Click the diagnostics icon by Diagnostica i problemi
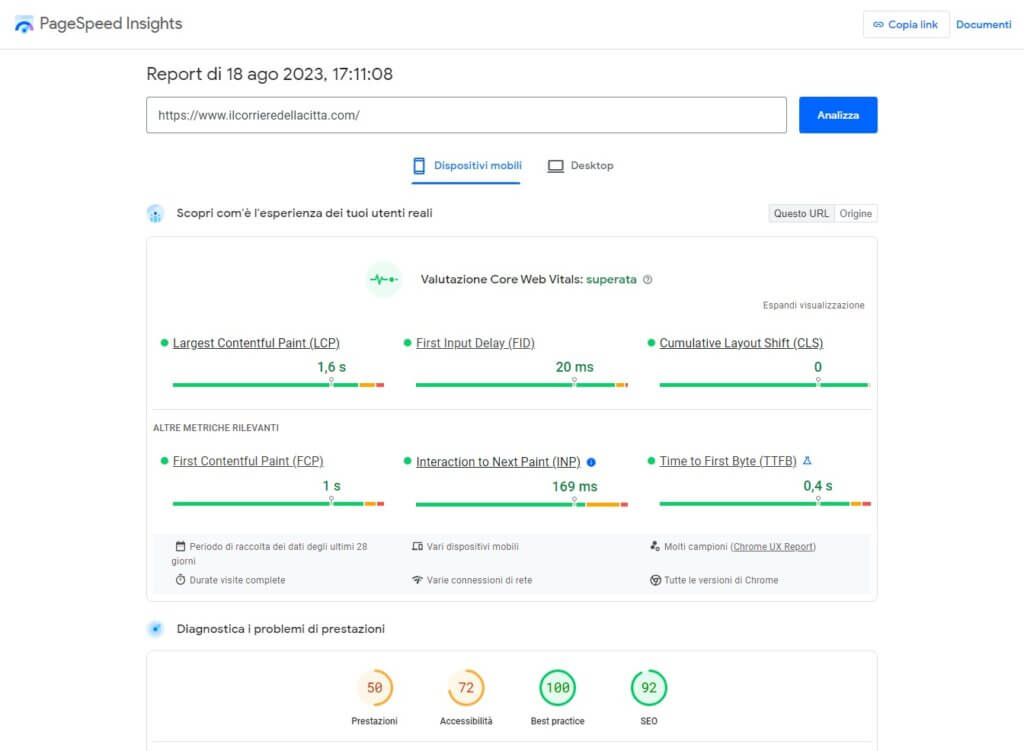The height and width of the screenshot is (751, 1024). click(155, 629)
